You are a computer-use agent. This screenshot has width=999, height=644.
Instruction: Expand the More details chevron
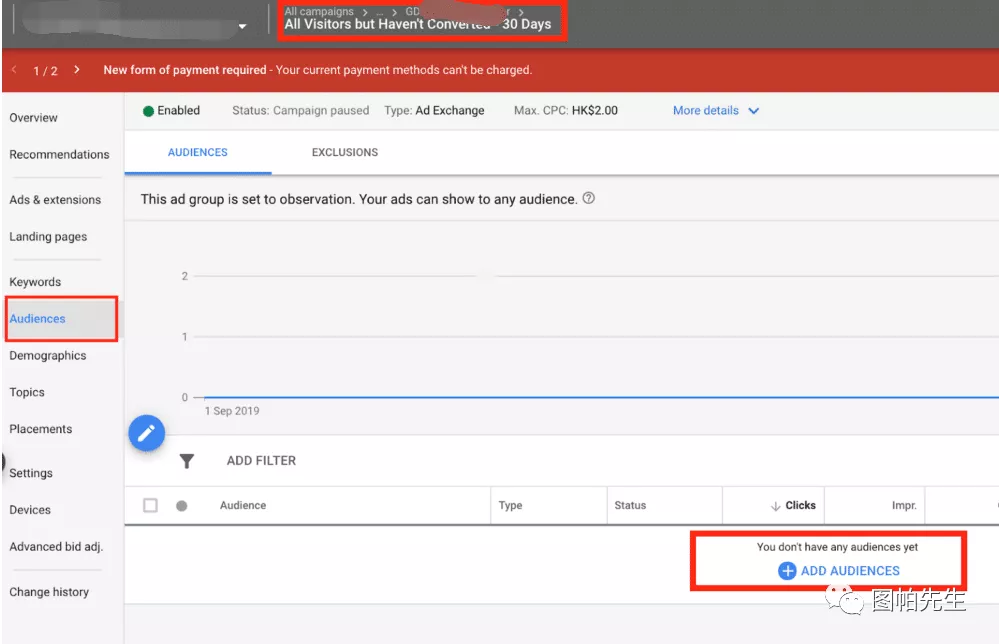point(754,111)
